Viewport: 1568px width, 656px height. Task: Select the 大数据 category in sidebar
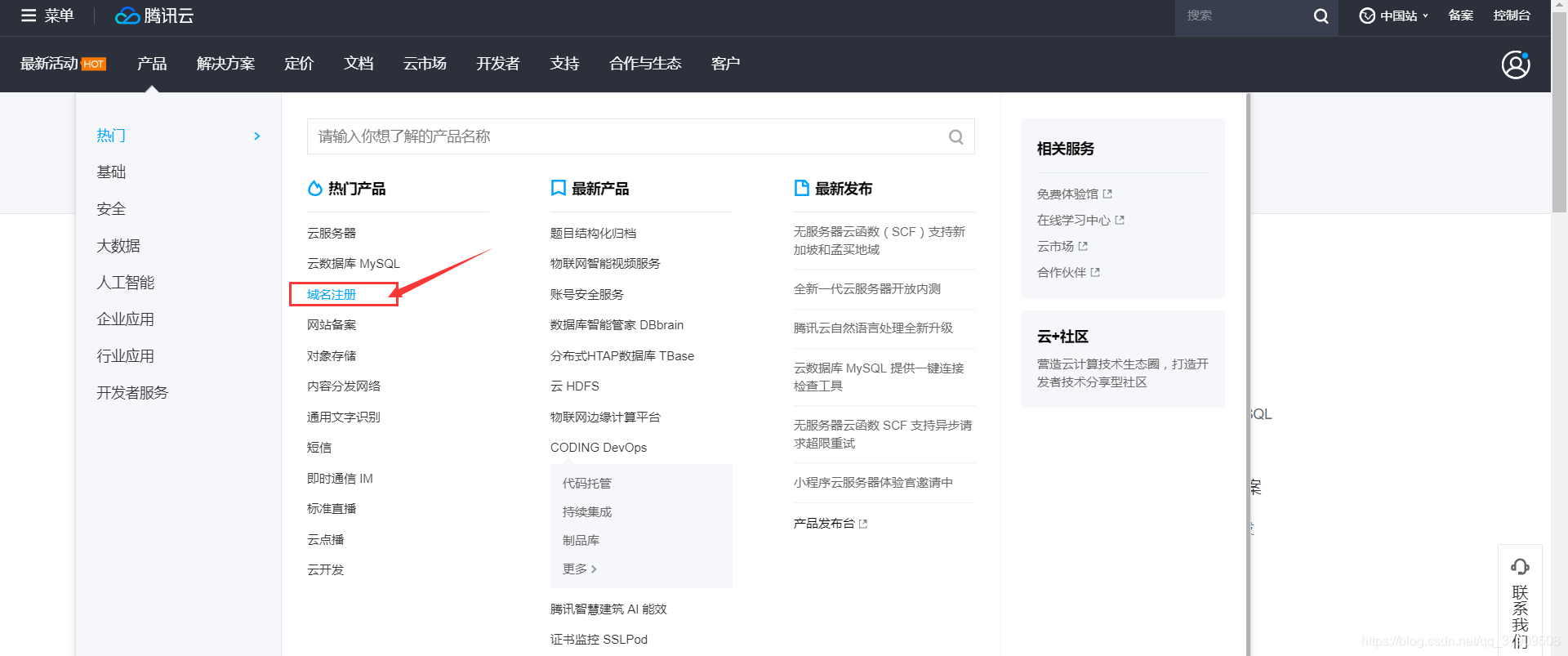point(118,246)
